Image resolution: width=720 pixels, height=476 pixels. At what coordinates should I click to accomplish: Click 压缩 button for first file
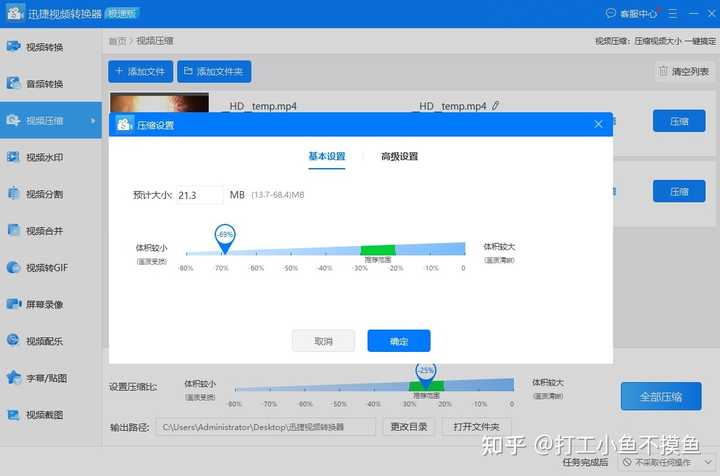tap(679, 121)
